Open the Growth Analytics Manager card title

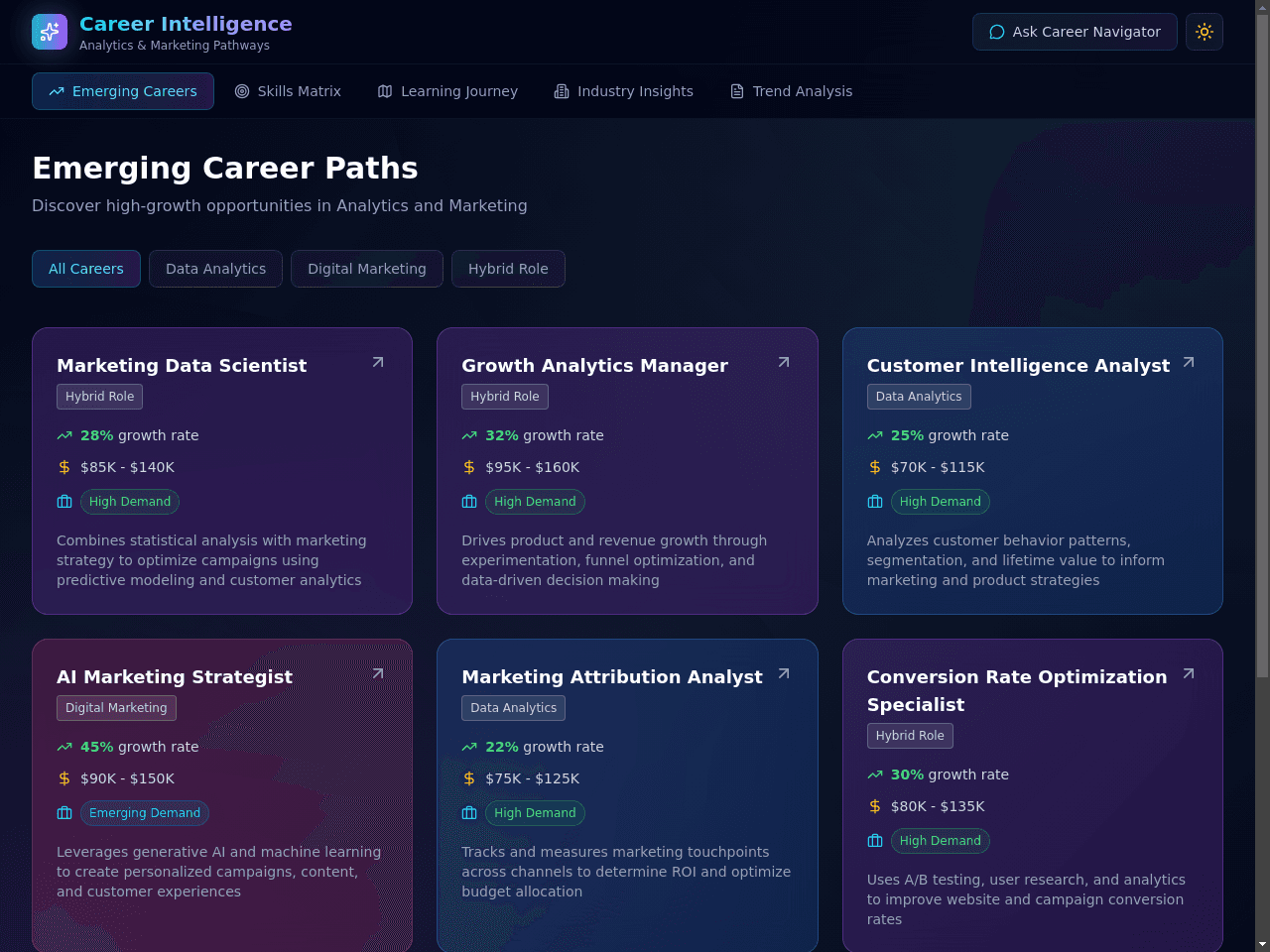click(x=594, y=366)
